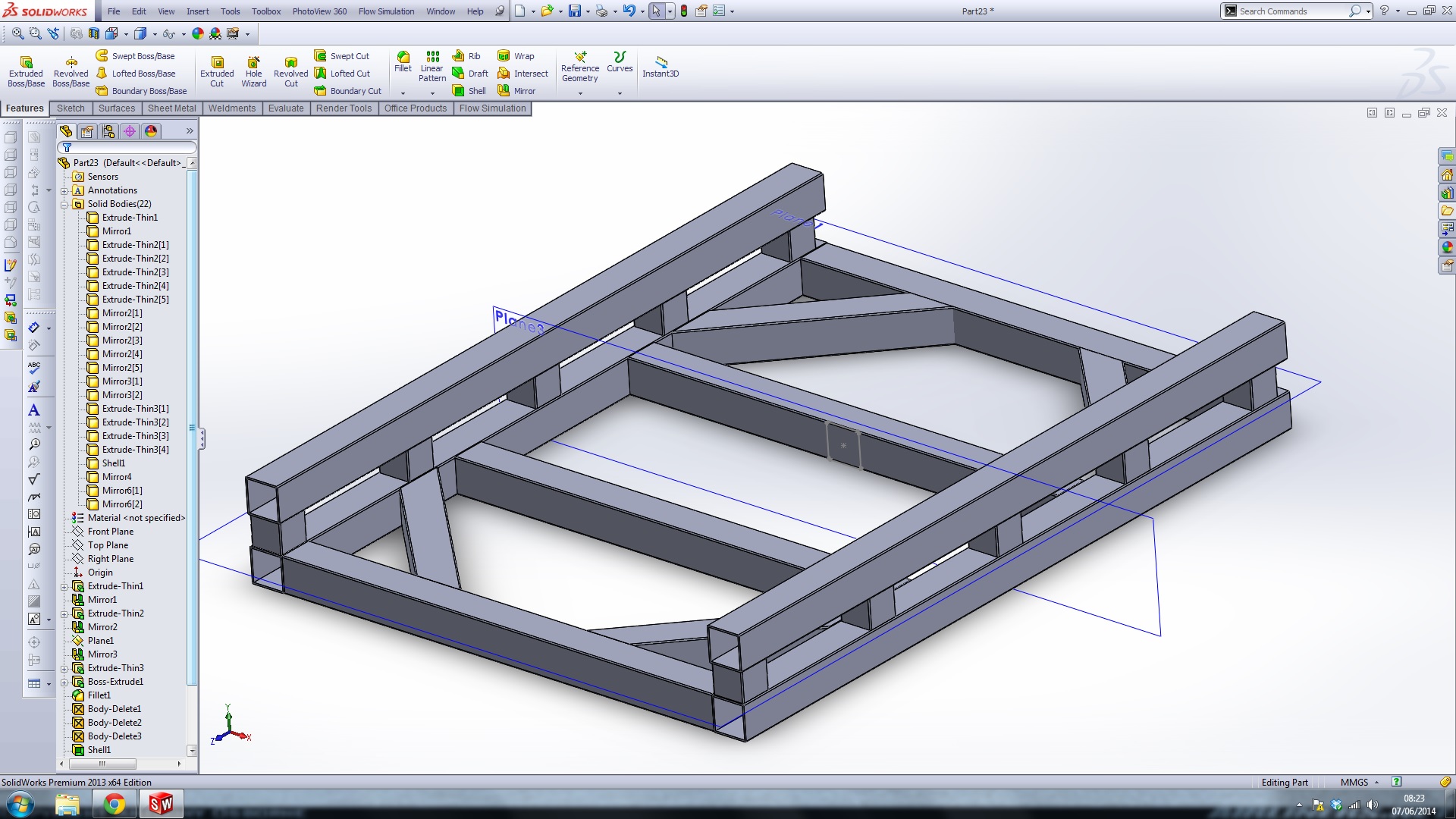The image size is (1456, 819).
Task: Click the Rebuild traffic light icon
Action: tap(684, 11)
